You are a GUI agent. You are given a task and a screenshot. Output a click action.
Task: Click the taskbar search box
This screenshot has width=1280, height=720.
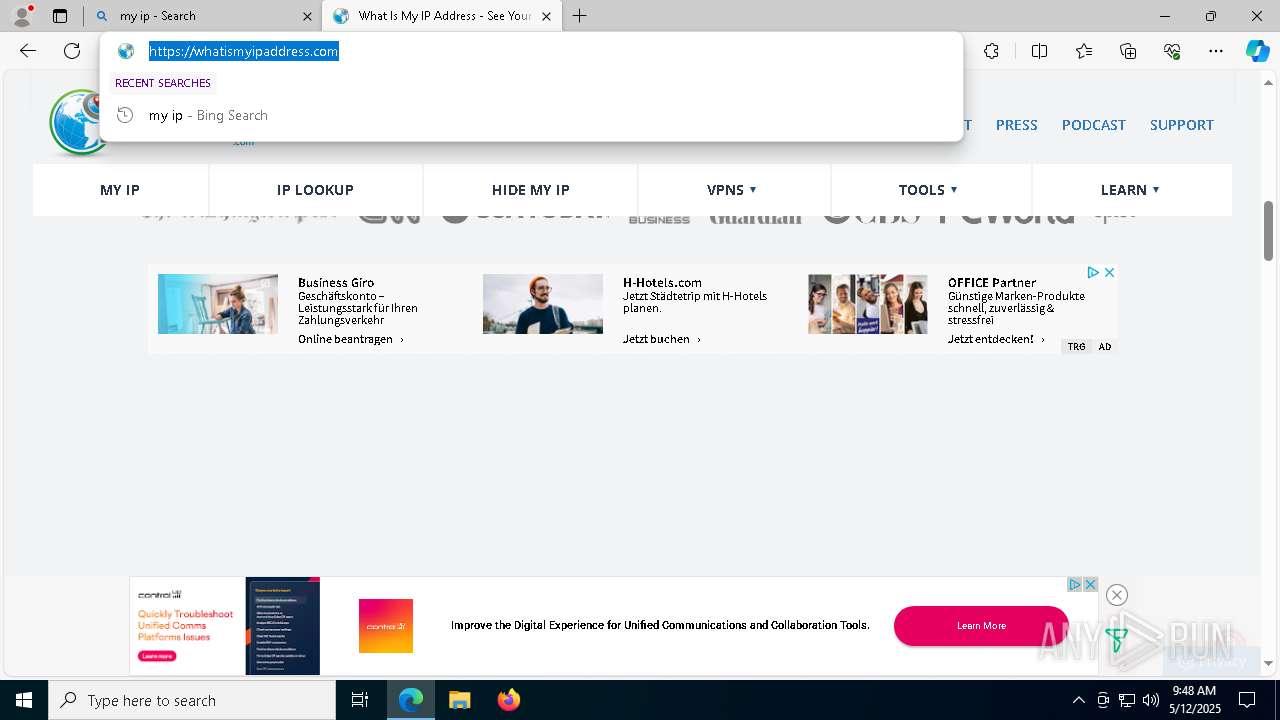coord(192,700)
